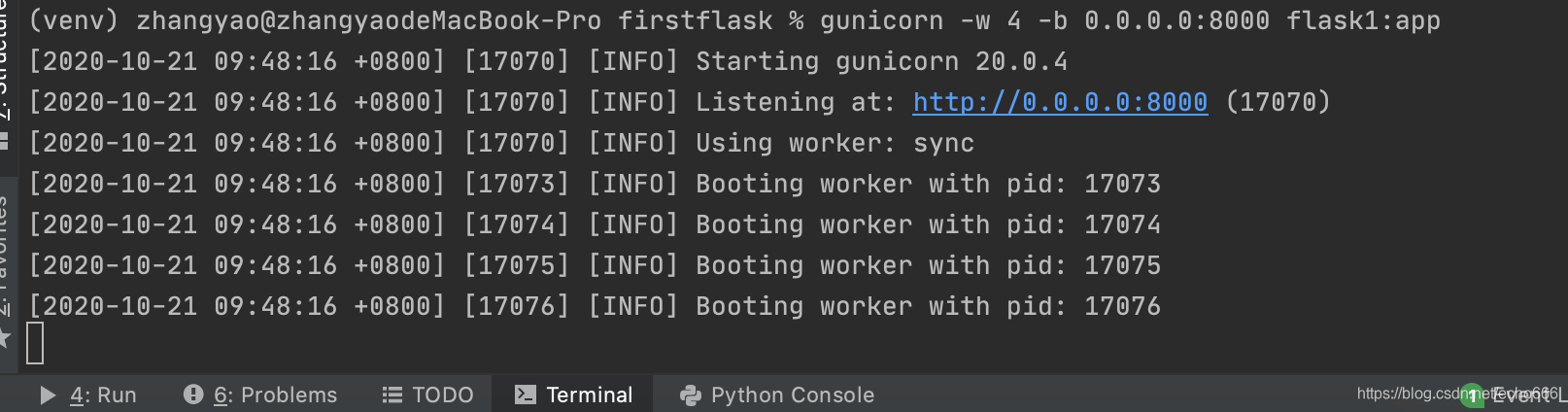Open the TODO tool window
The image size is (1568, 412).
(x=428, y=395)
